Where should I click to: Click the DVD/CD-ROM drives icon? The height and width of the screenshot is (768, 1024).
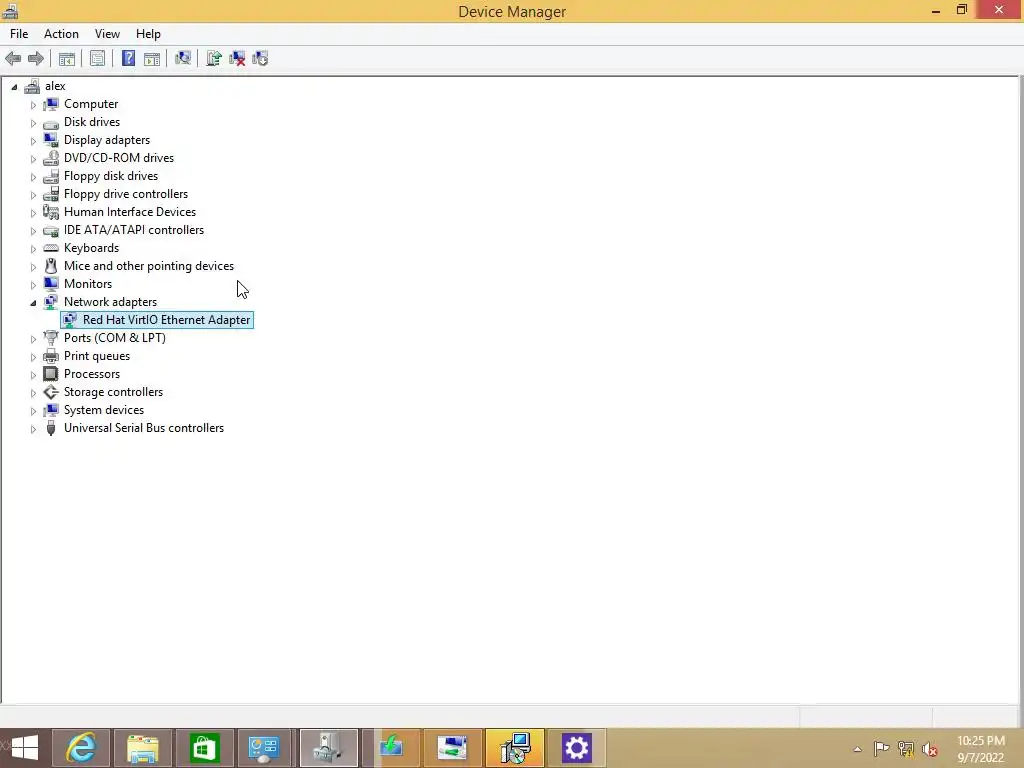point(50,158)
